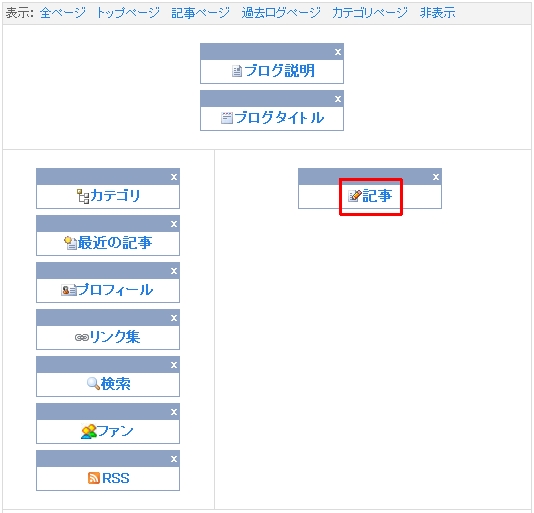Image resolution: width=534 pixels, height=513 pixels.
Task: Click the people icon beside ファン
Action: click(x=89, y=431)
